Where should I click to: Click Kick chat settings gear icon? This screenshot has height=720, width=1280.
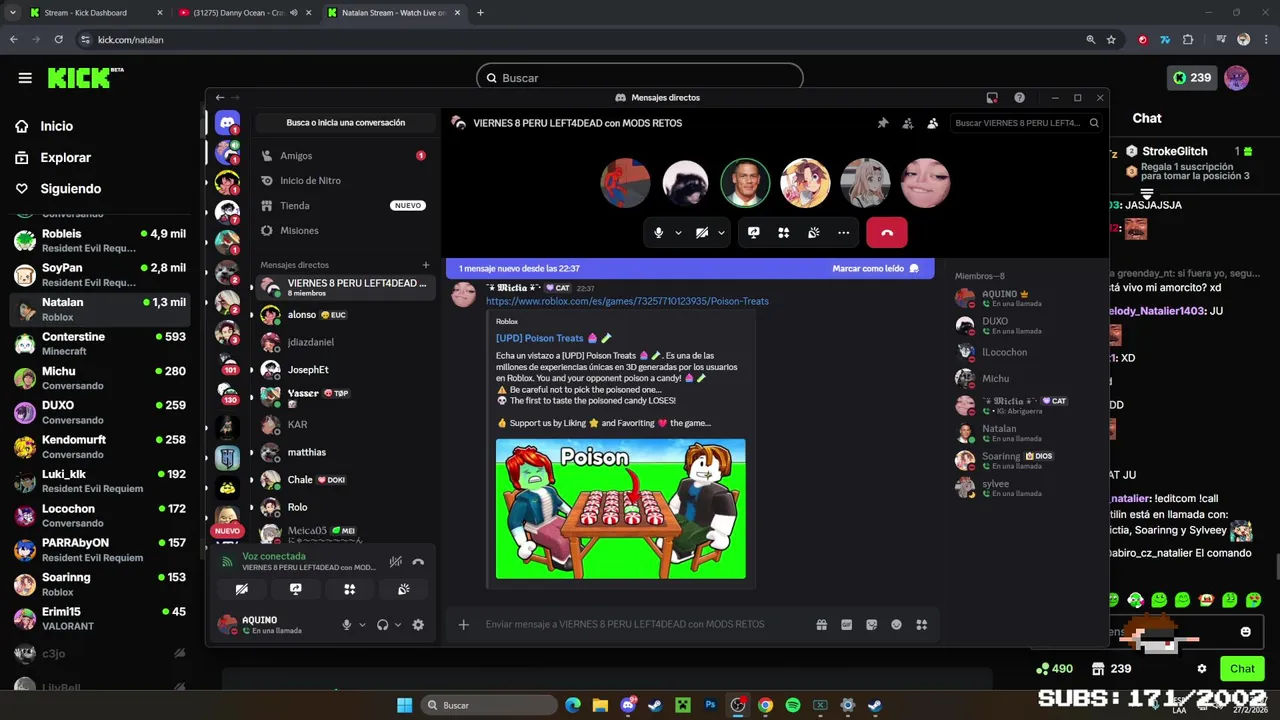click(1202, 669)
